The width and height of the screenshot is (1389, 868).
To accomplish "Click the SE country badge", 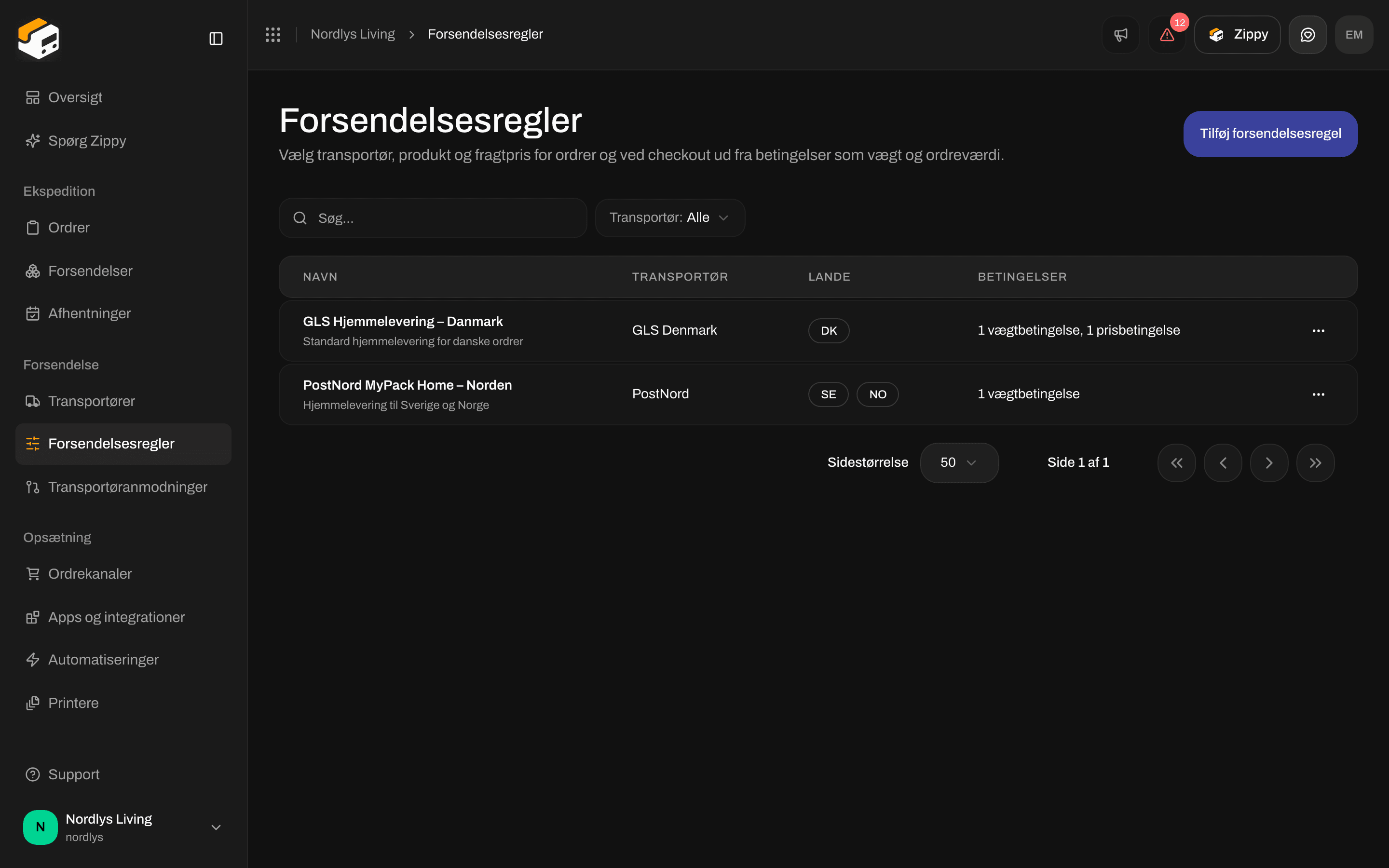I will pos(828,394).
